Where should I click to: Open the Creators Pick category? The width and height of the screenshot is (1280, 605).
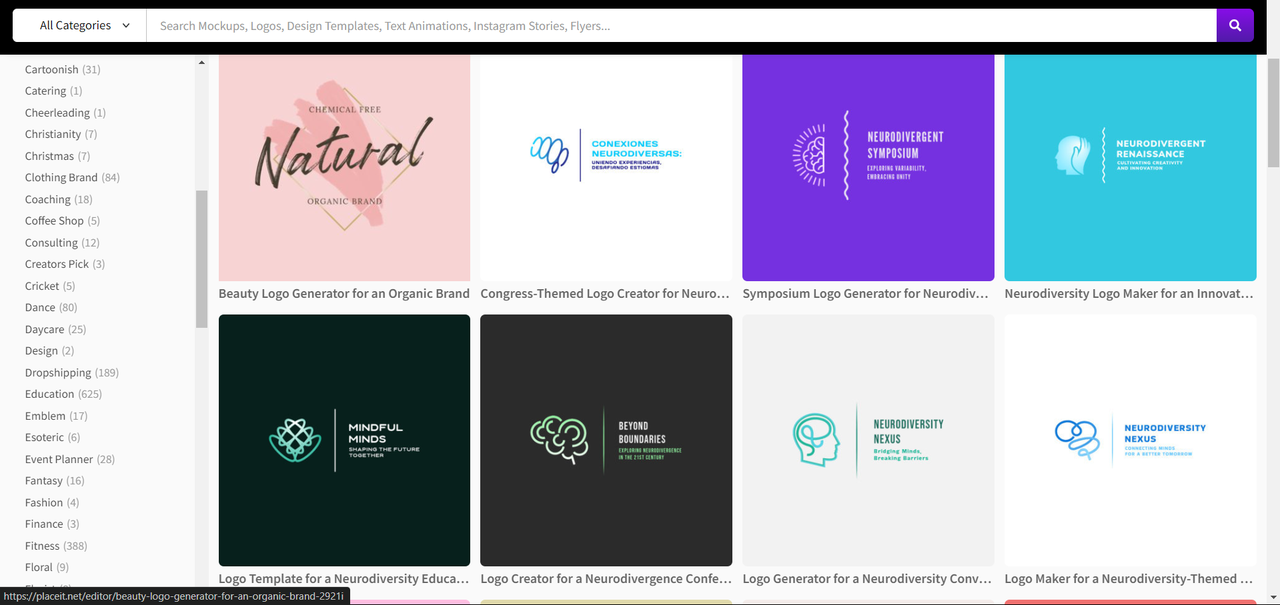[65, 264]
